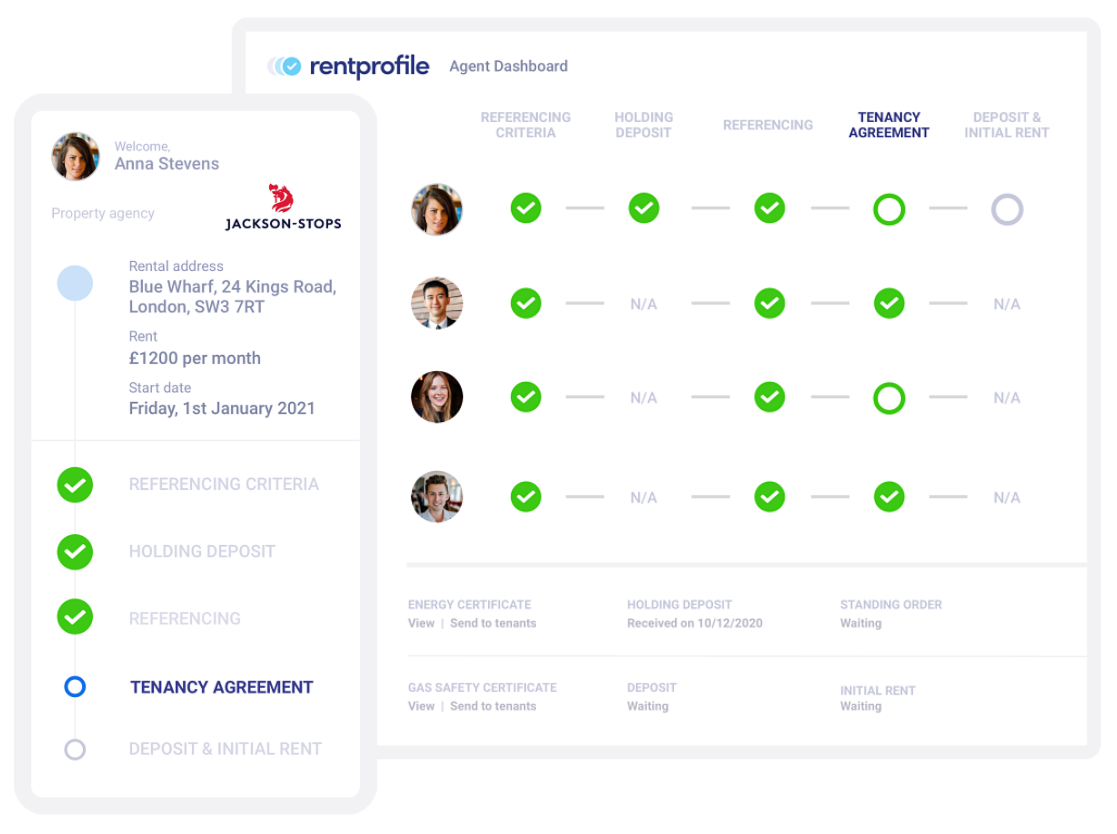1117x834 pixels.
Task: Select Anna's completed Referencing Criteria checkmark
Action: pyautogui.click(x=526, y=208)
